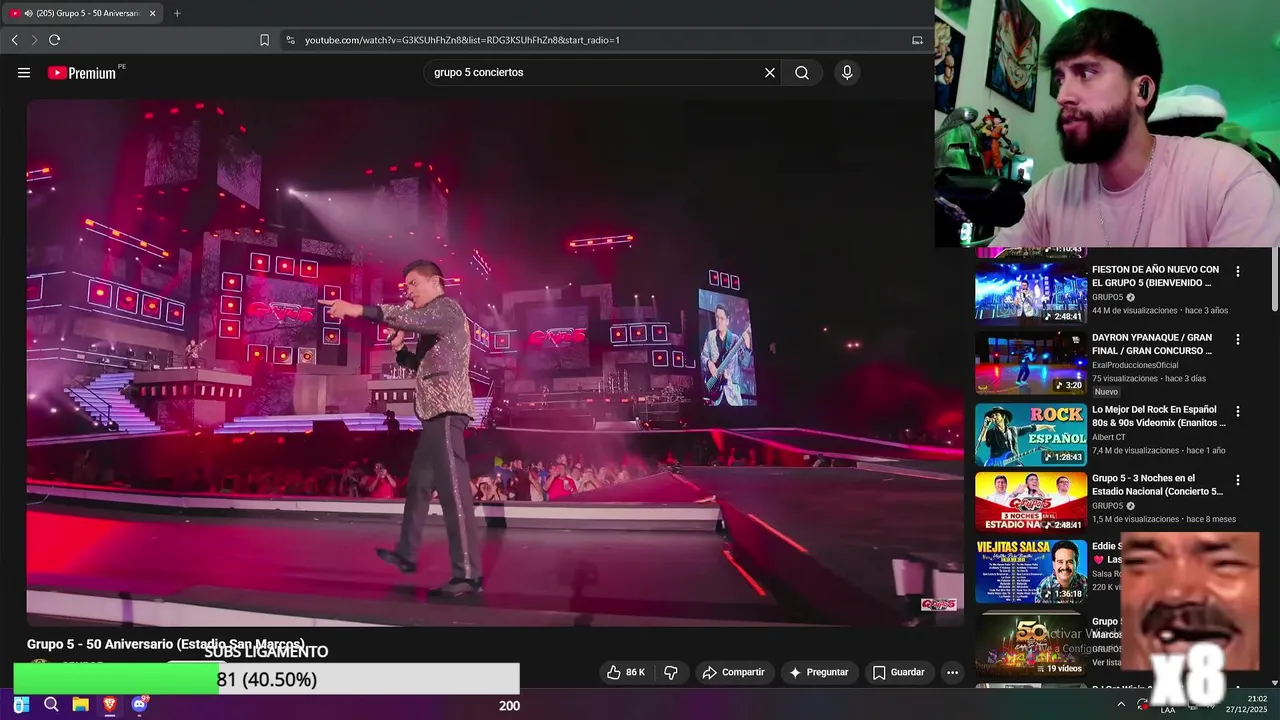Click the SUBS LIGAMENTO progress bar overlay
Viewport: 1280px width, 720px height.
tap(266, 678)
